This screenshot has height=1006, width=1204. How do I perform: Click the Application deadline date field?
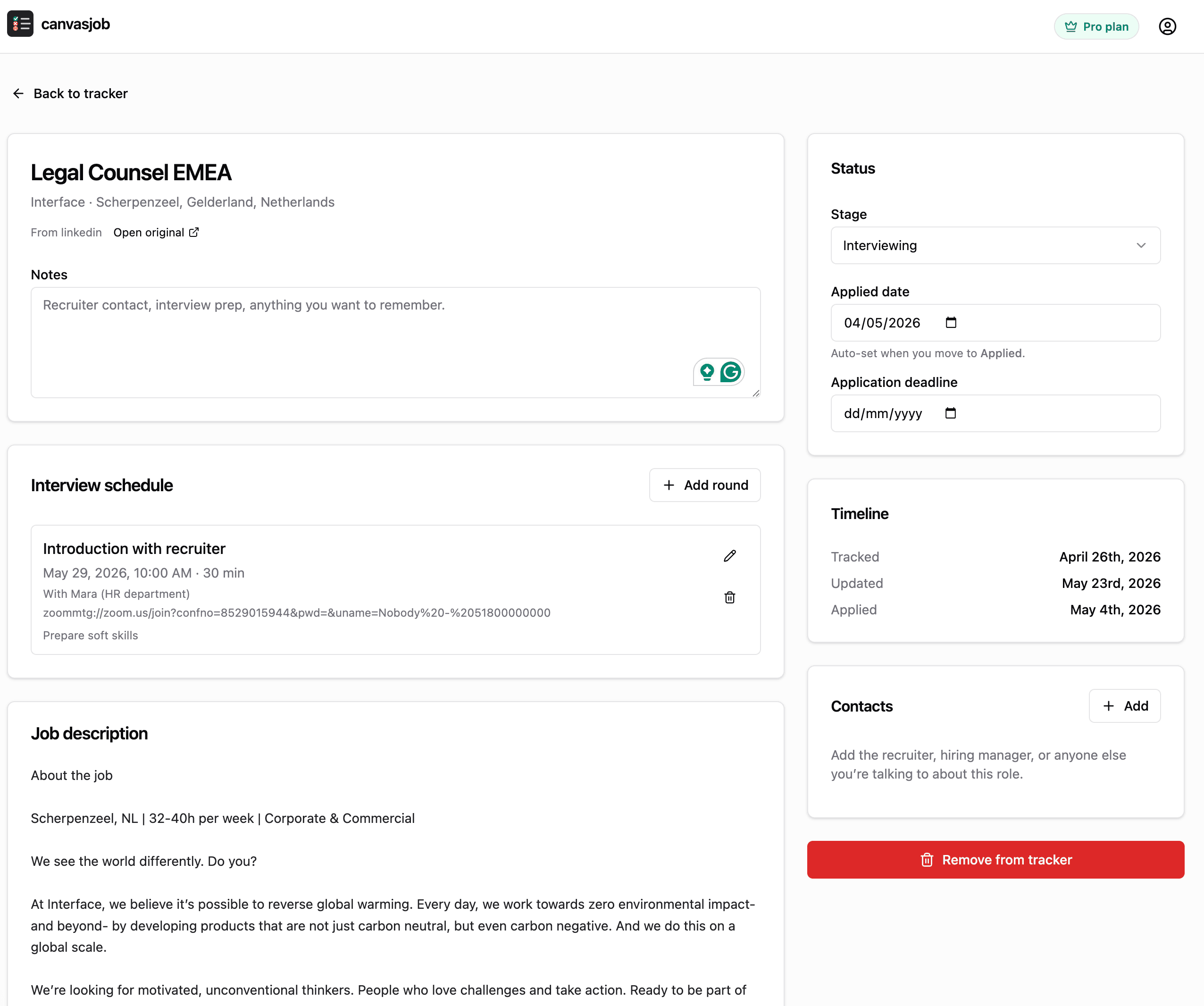pyautogui.click(x=995, y=413)
